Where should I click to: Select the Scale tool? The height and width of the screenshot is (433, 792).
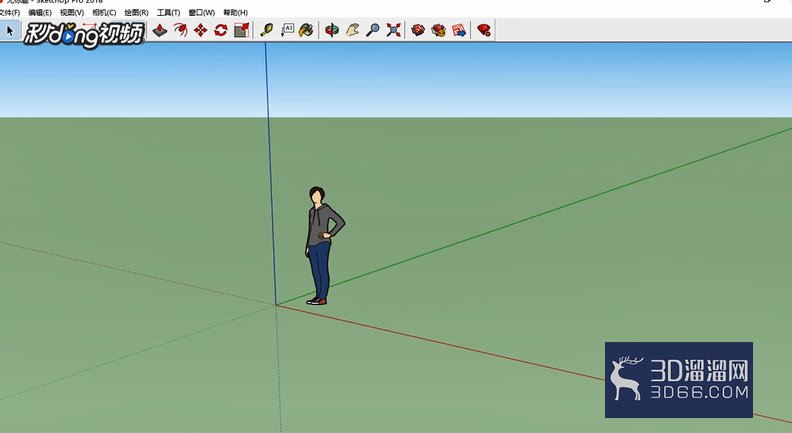241,30
